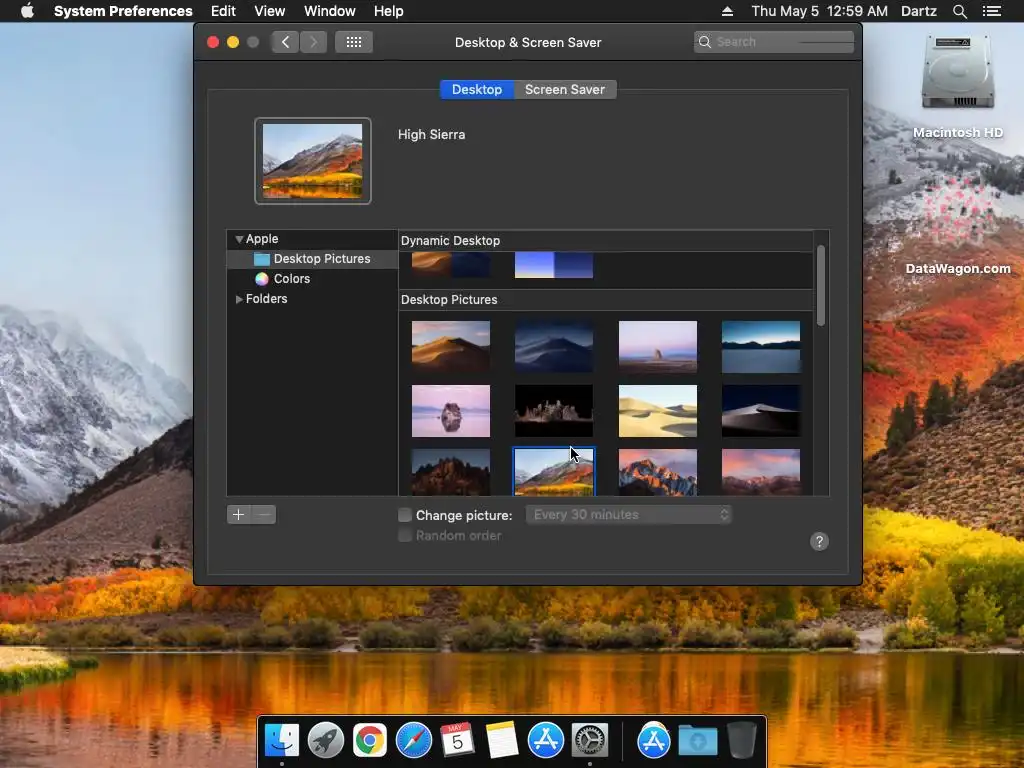Image resolution: width=1024 pixels, height=768 pixels.
Task: Open the Apple menu
Action: click(27, 11)
